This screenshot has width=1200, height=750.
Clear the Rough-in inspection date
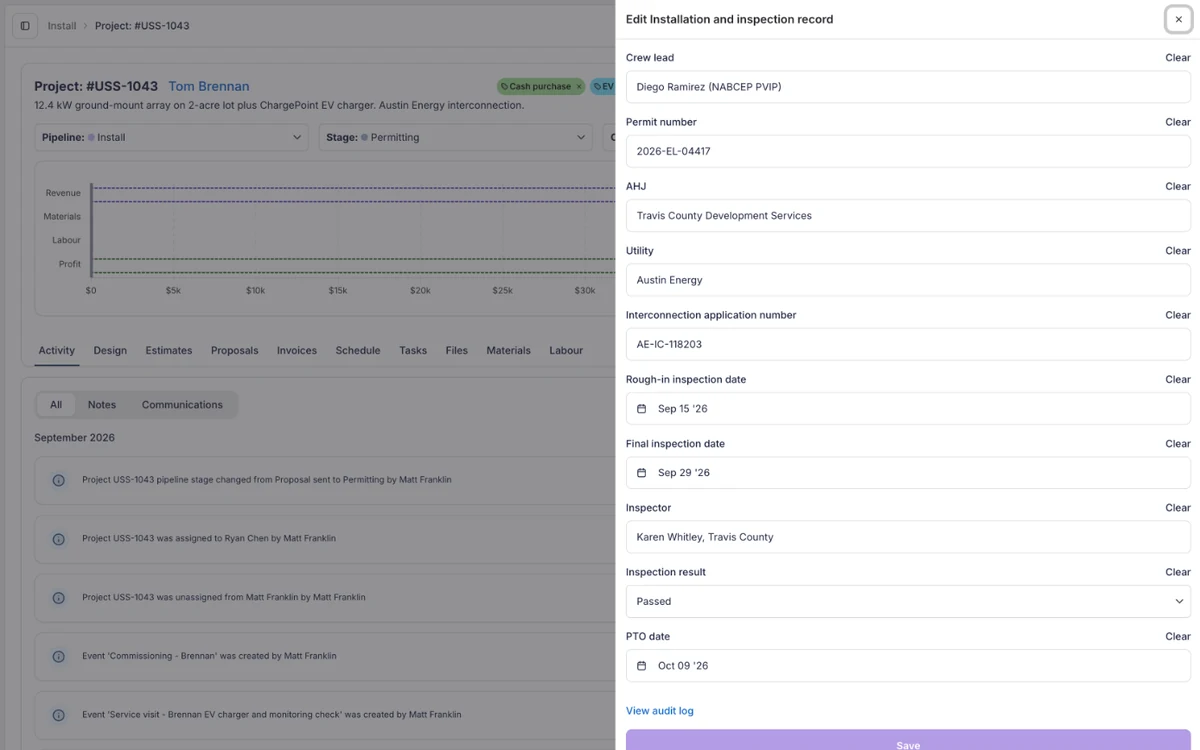click(1177, 379)
